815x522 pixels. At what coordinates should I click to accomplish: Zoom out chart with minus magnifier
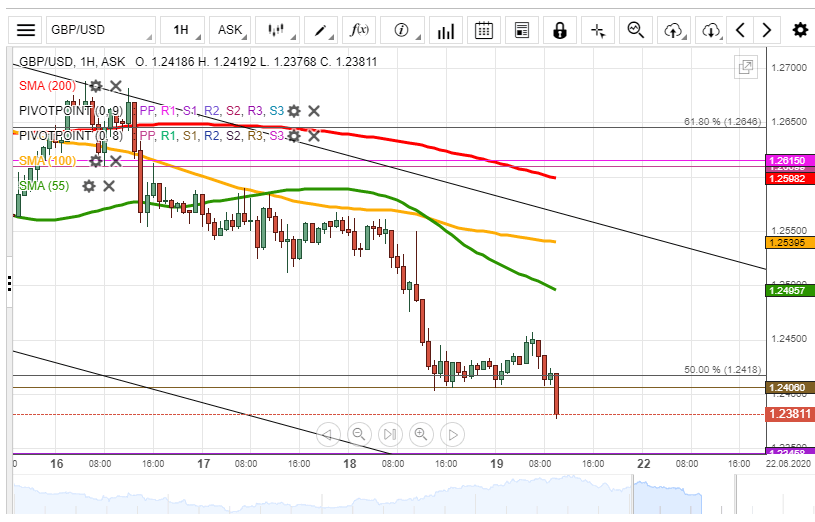359,435
